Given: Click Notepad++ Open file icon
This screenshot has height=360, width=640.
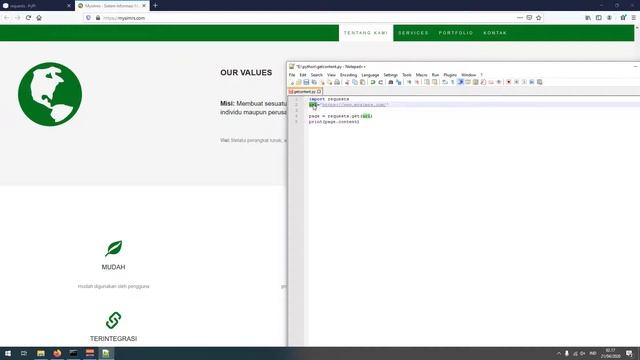Looking at the screenshot, I should point(298,82).
